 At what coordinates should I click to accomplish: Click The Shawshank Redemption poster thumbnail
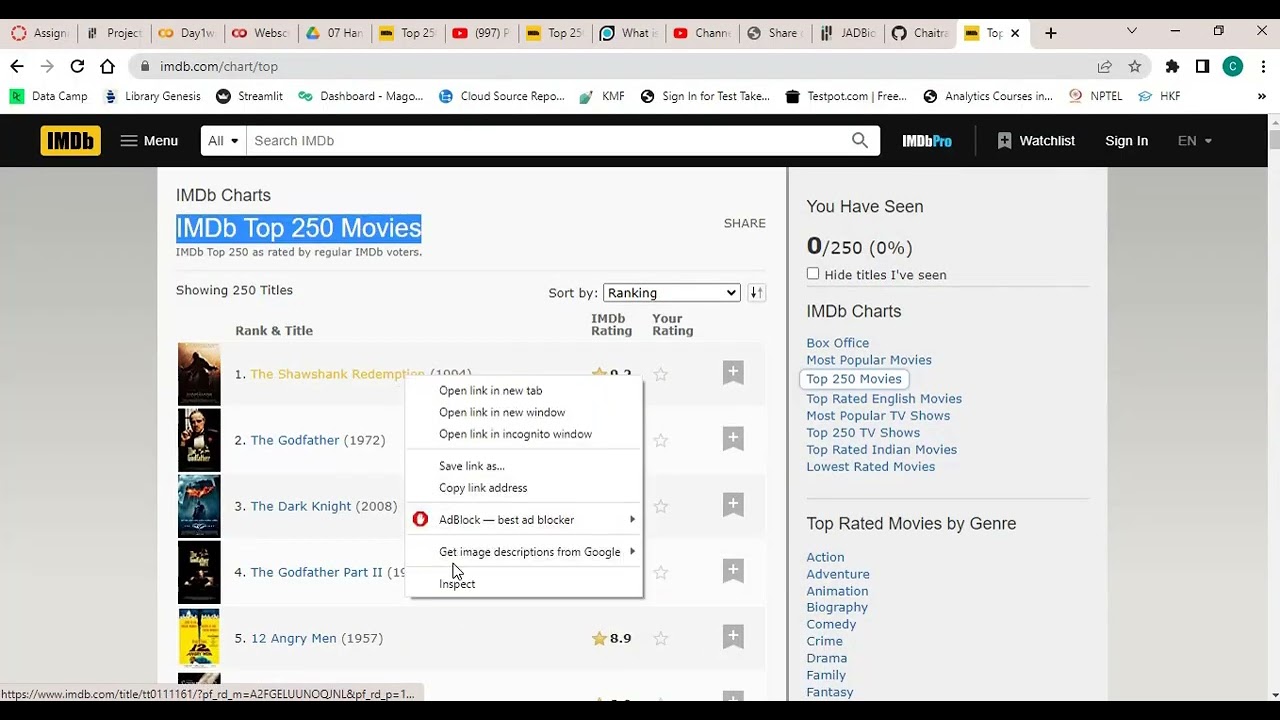pyautogui.click(x=199, y=374)
